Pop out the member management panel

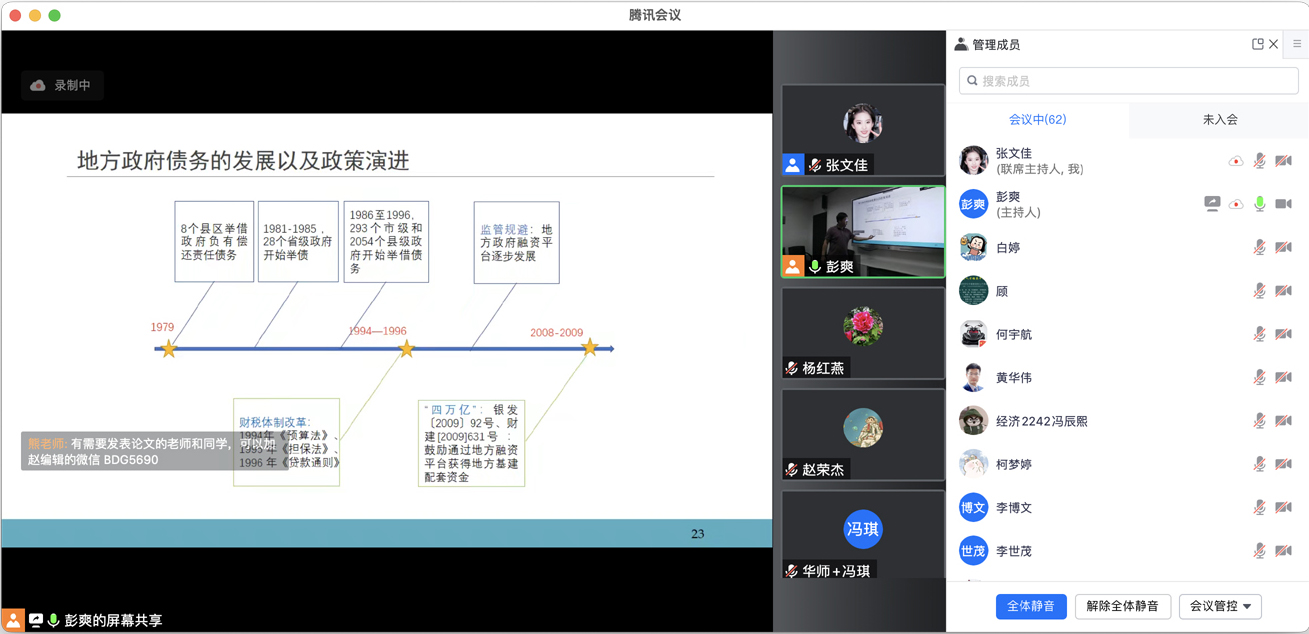pyautogui.click(x=1257, y=44)
